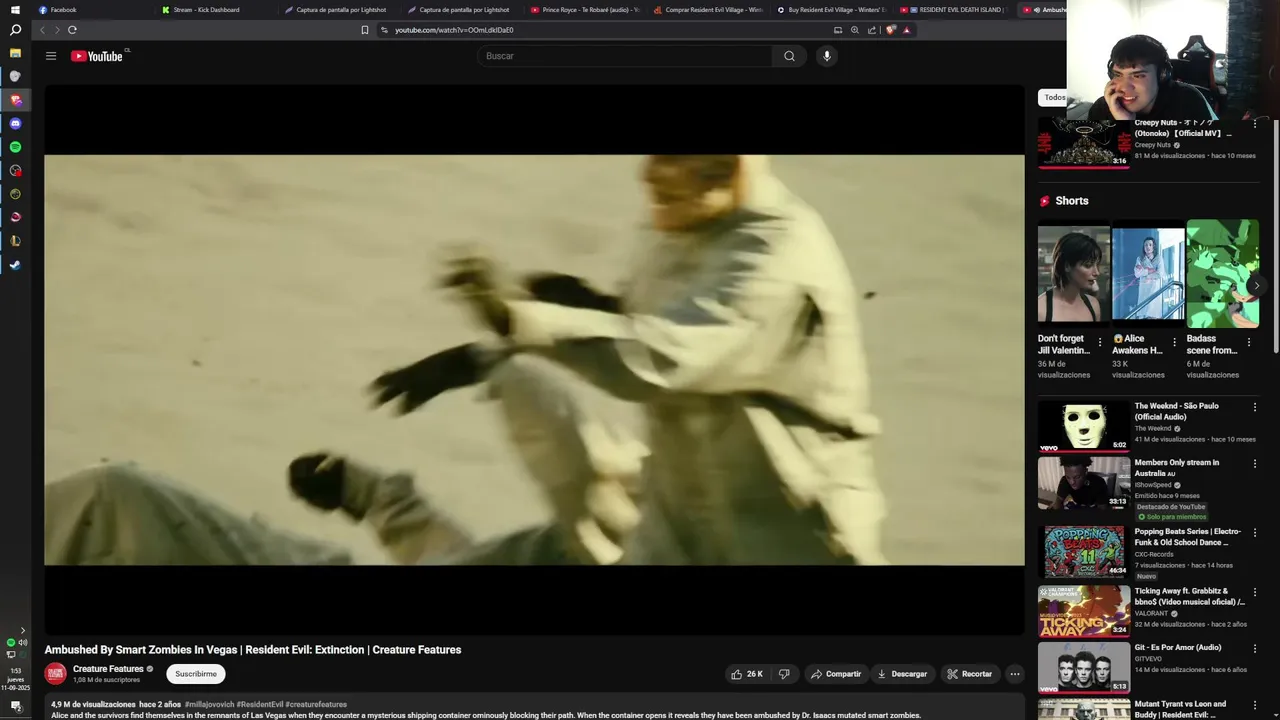Open options for Don't forget Jill Valentine short
Viewport: 1280px width, 720px height.
pos(1100,342)
